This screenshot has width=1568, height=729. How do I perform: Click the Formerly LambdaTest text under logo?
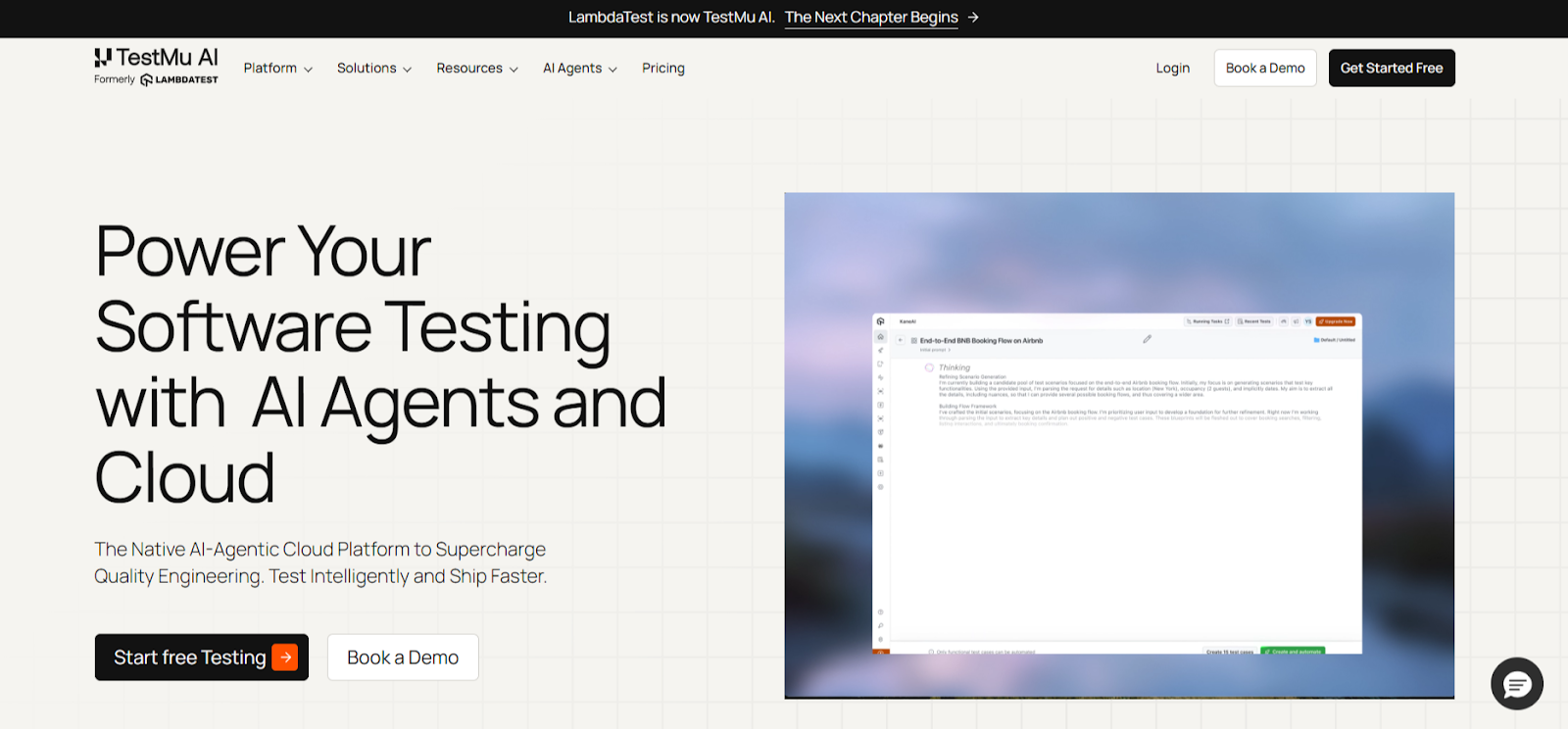[x=156, y=80]
